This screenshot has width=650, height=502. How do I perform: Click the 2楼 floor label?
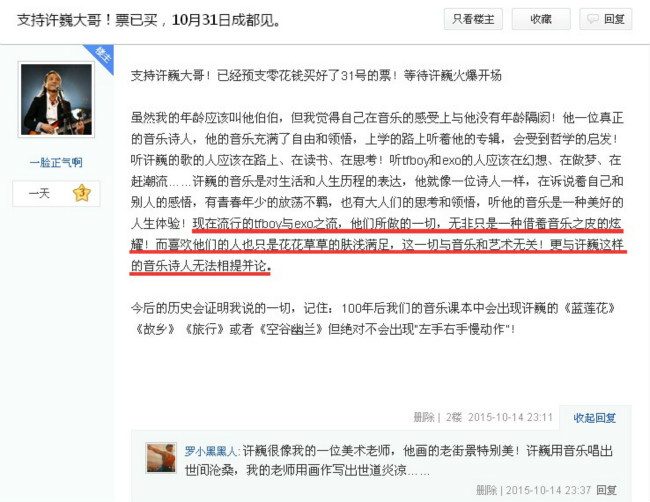pyautogui.click(x=454, y=417)
